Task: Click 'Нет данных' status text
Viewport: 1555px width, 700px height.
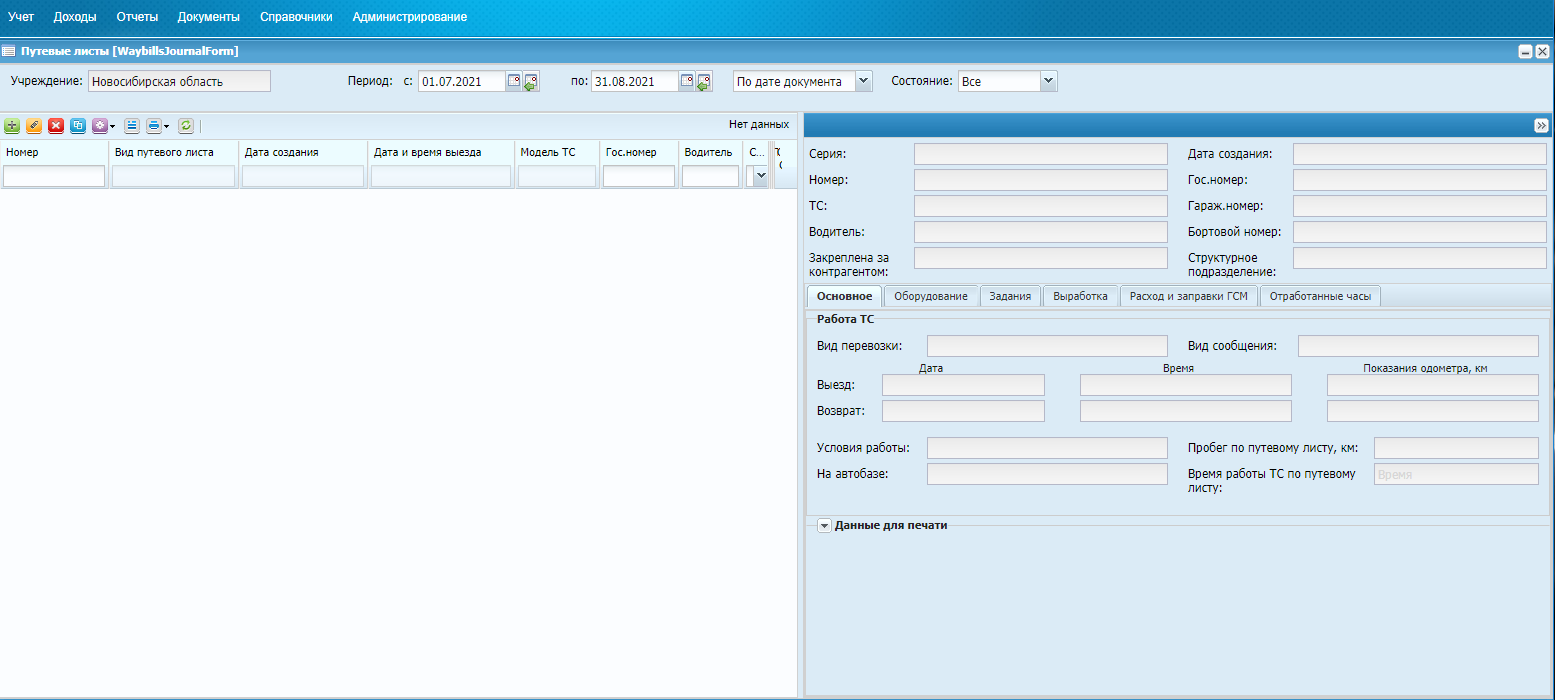Action: [759, 125]
